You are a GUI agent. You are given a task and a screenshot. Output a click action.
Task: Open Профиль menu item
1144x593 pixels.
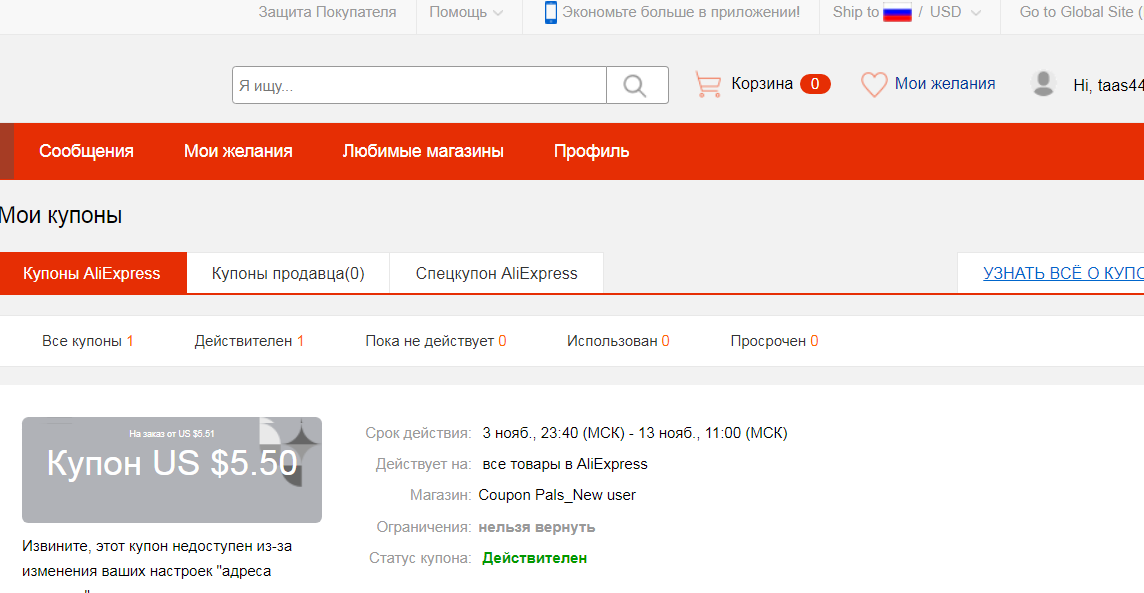[x=591, y=151]
